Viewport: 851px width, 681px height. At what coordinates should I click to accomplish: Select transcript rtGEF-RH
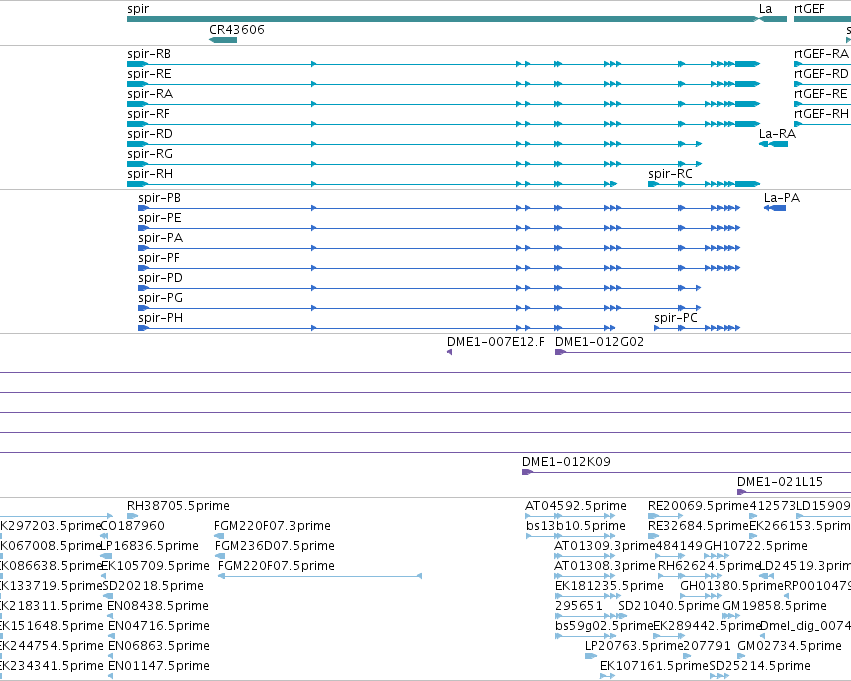click(822, 124)
